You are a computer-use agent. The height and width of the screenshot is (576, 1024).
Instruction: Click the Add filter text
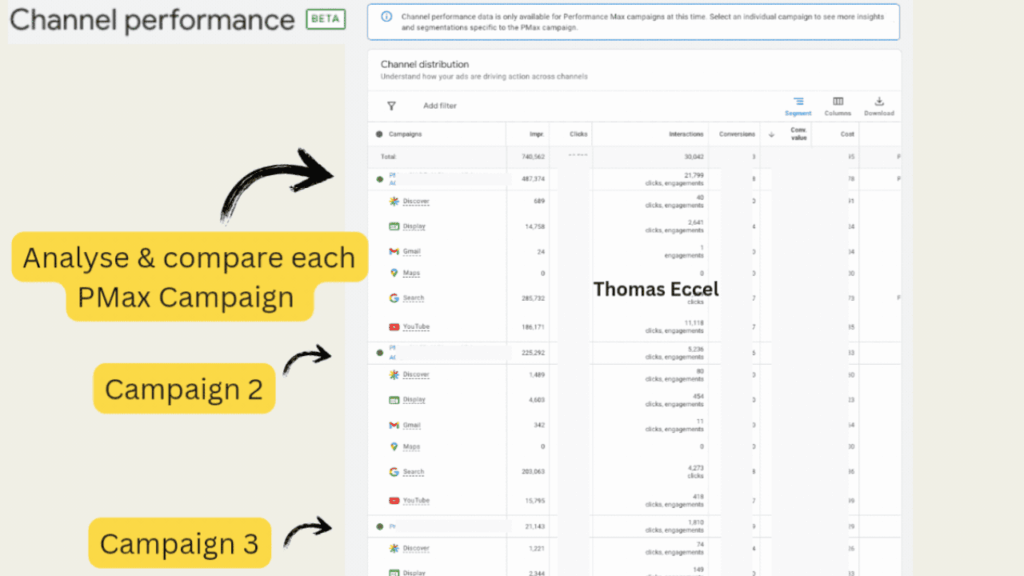click(440, 105)
